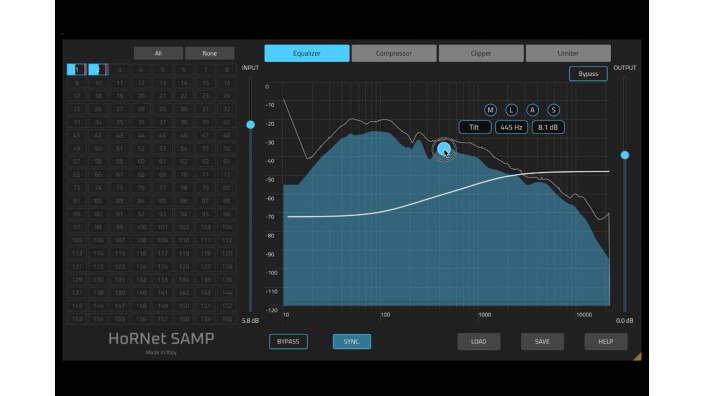Image resolution: width=704 pixels, height=396 pixels.
Task: Toggle channel 100 cell
Action: coord(141,227)
